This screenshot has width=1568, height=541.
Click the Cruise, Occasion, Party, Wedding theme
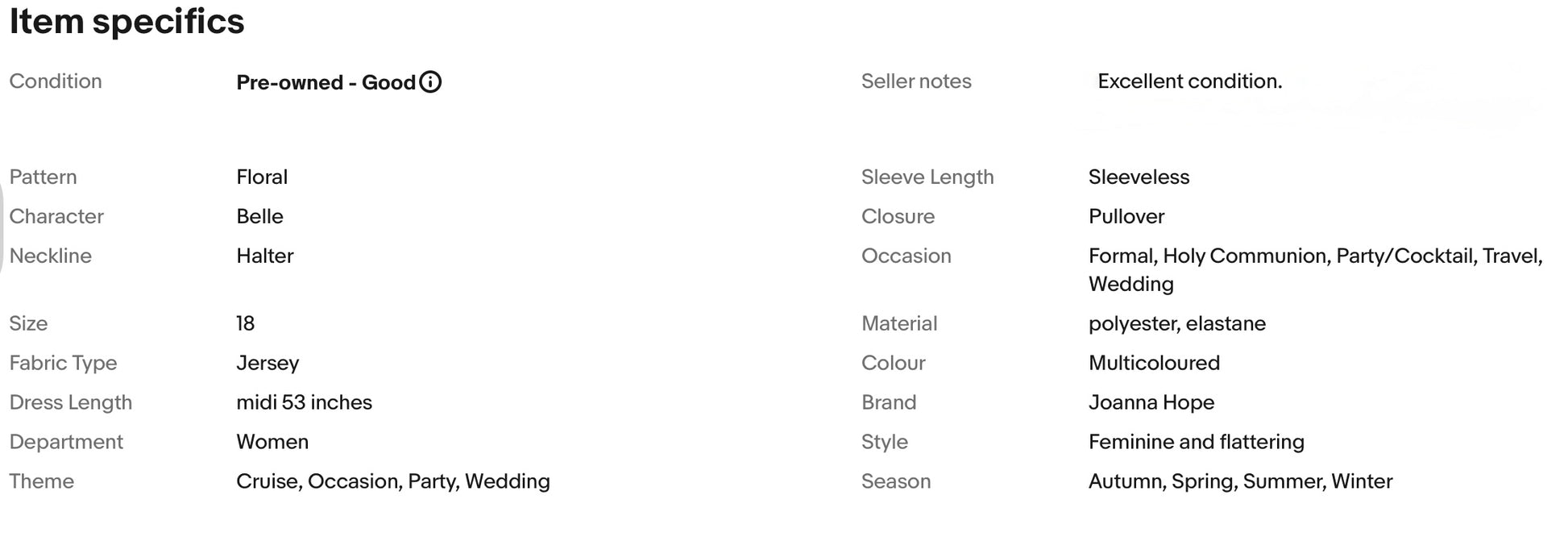point(392,481)
